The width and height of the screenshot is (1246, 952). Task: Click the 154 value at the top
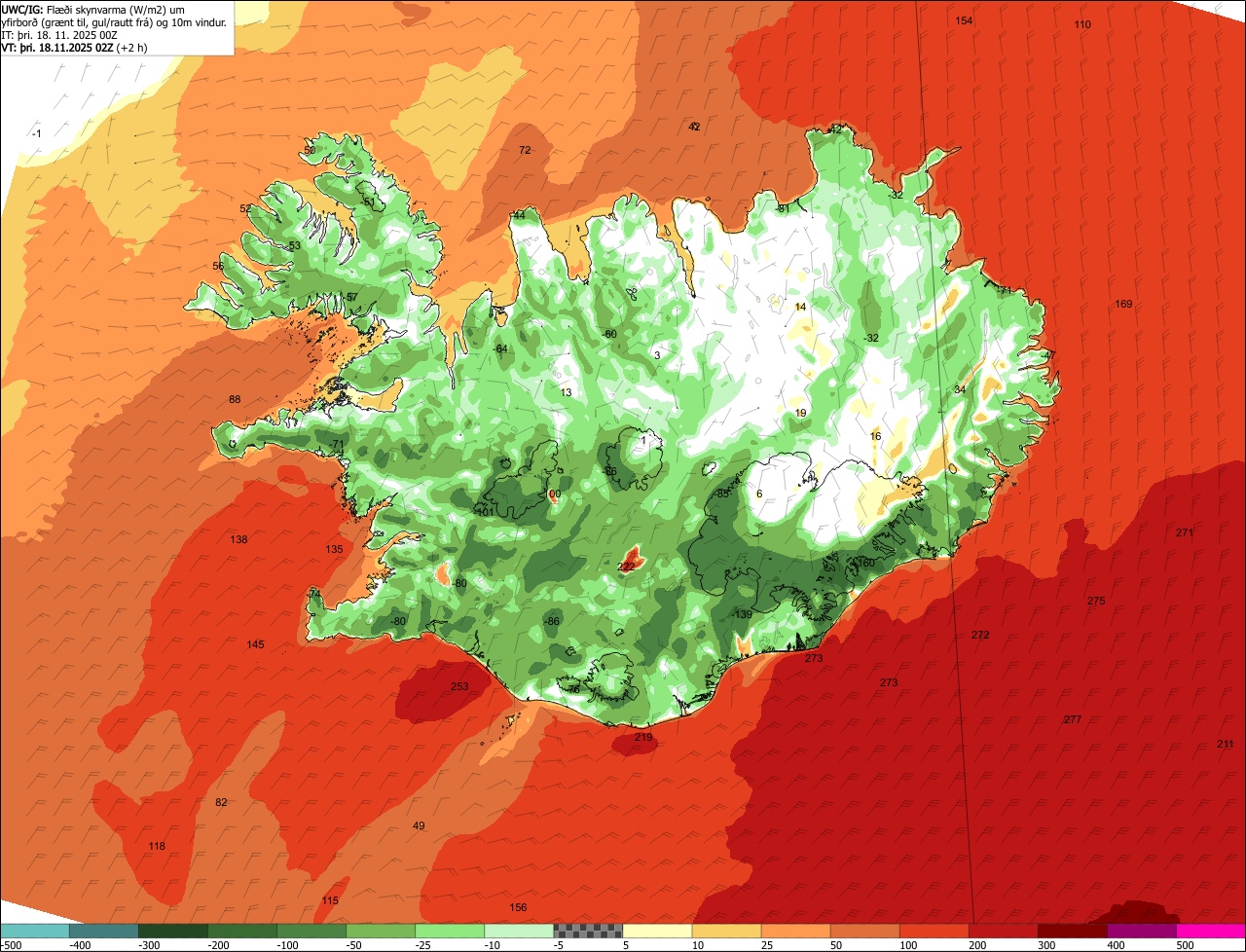click(964, 20)
